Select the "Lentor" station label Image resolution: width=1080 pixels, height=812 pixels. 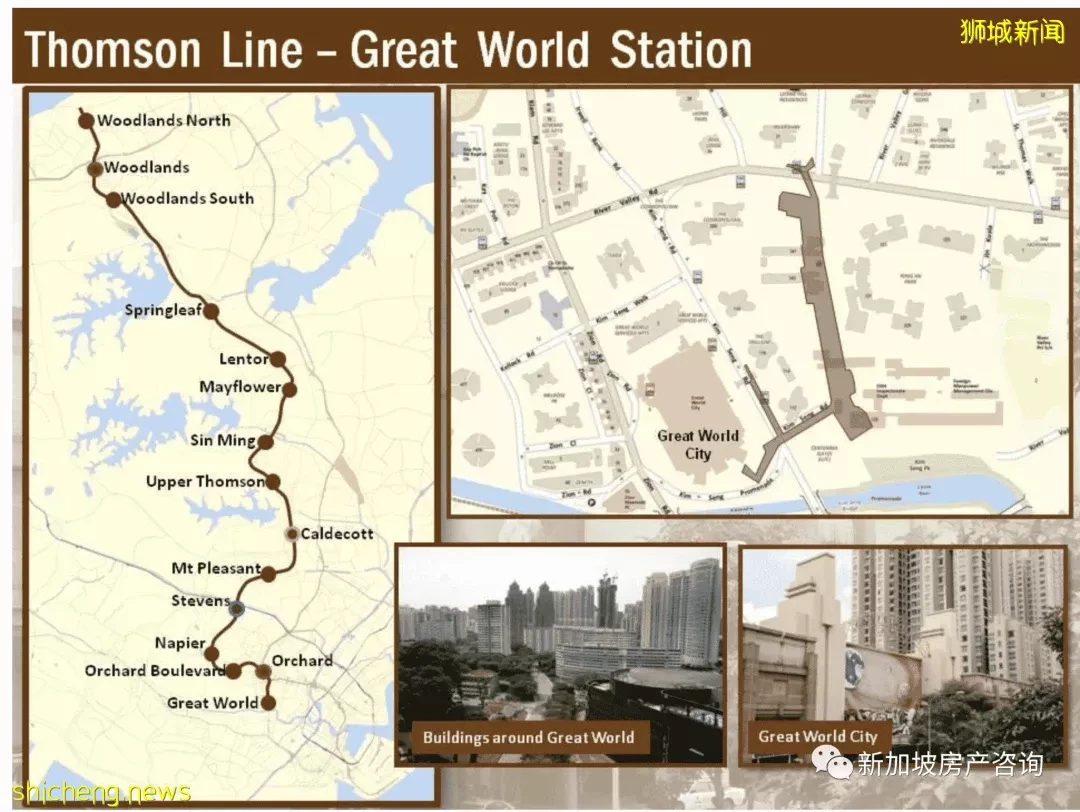[244, 359]
